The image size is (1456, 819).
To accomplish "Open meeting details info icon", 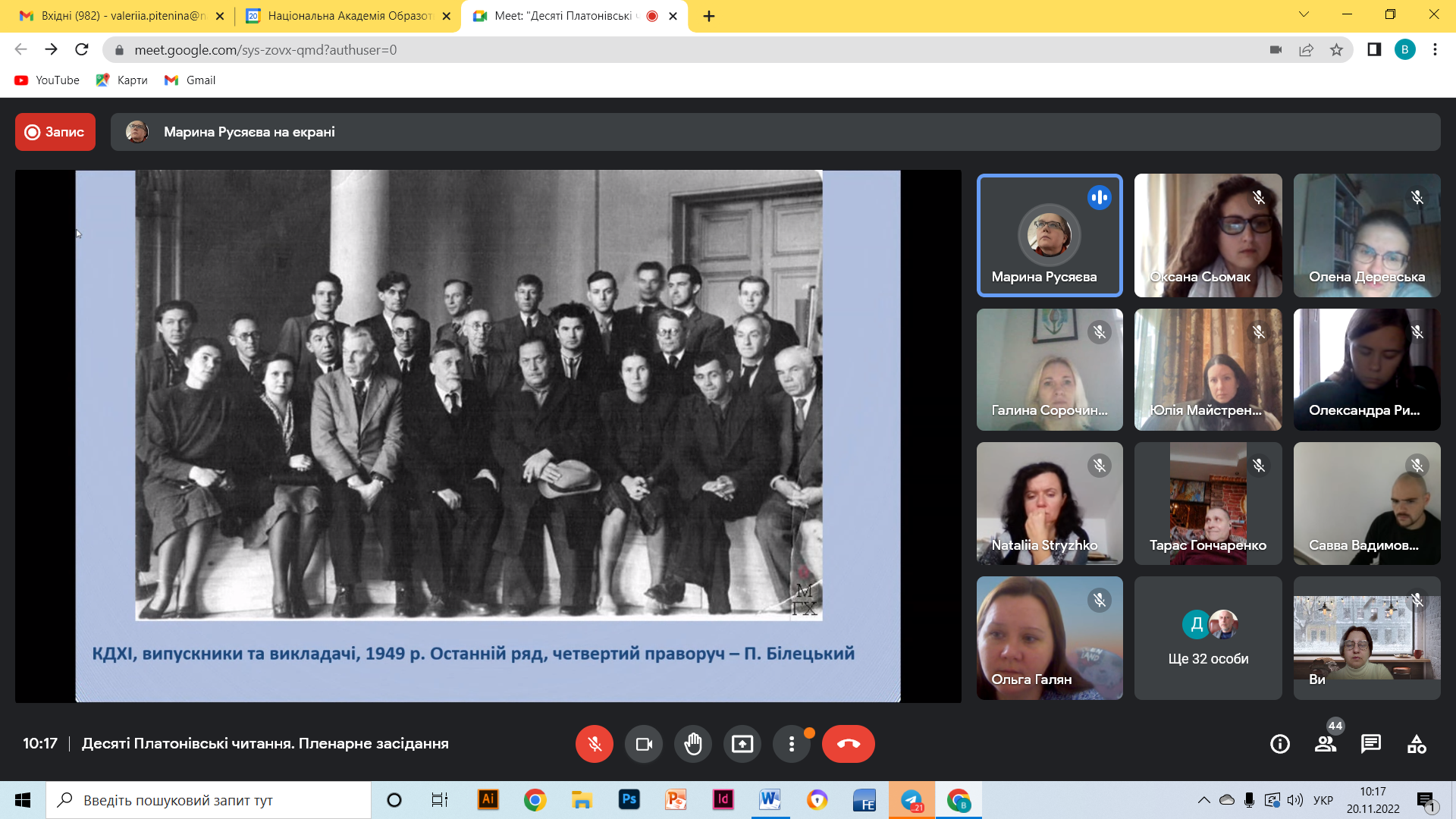I will point(1280,744).
